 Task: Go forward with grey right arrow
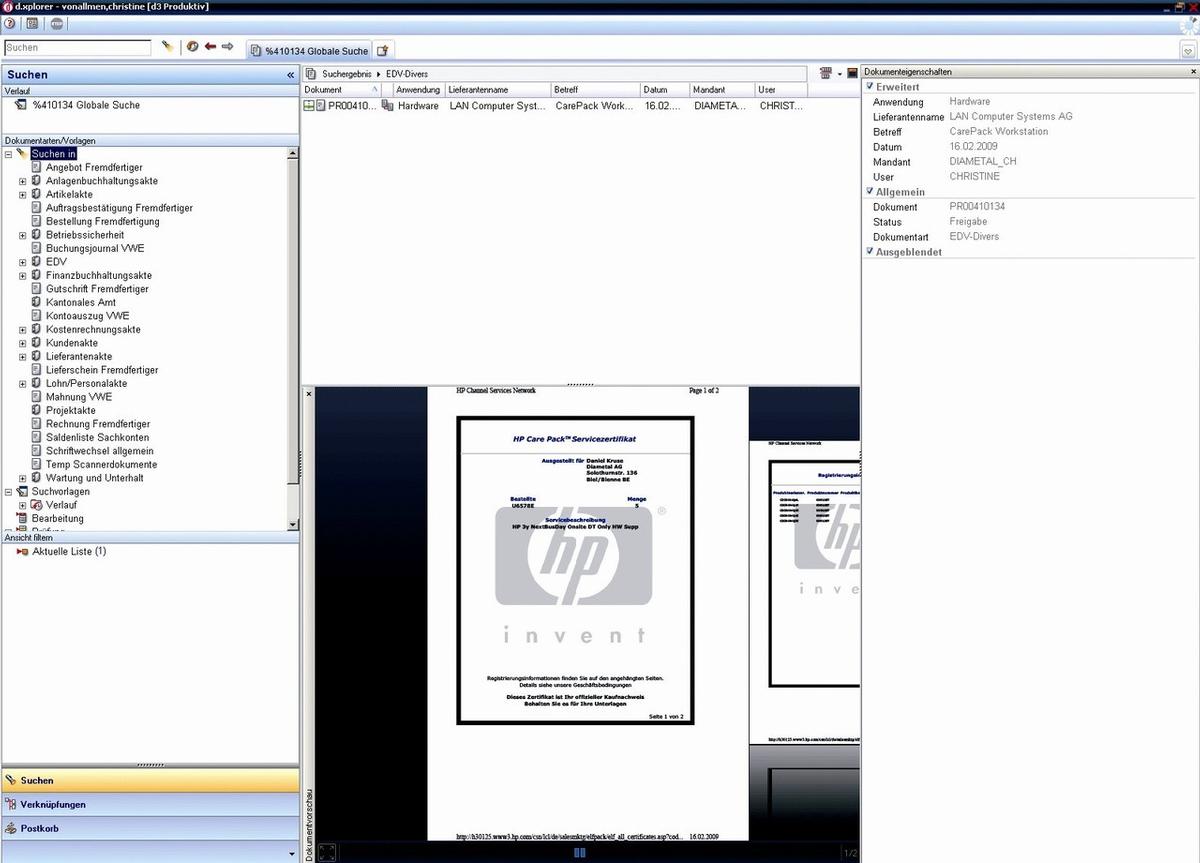click(x=227, y=47)
